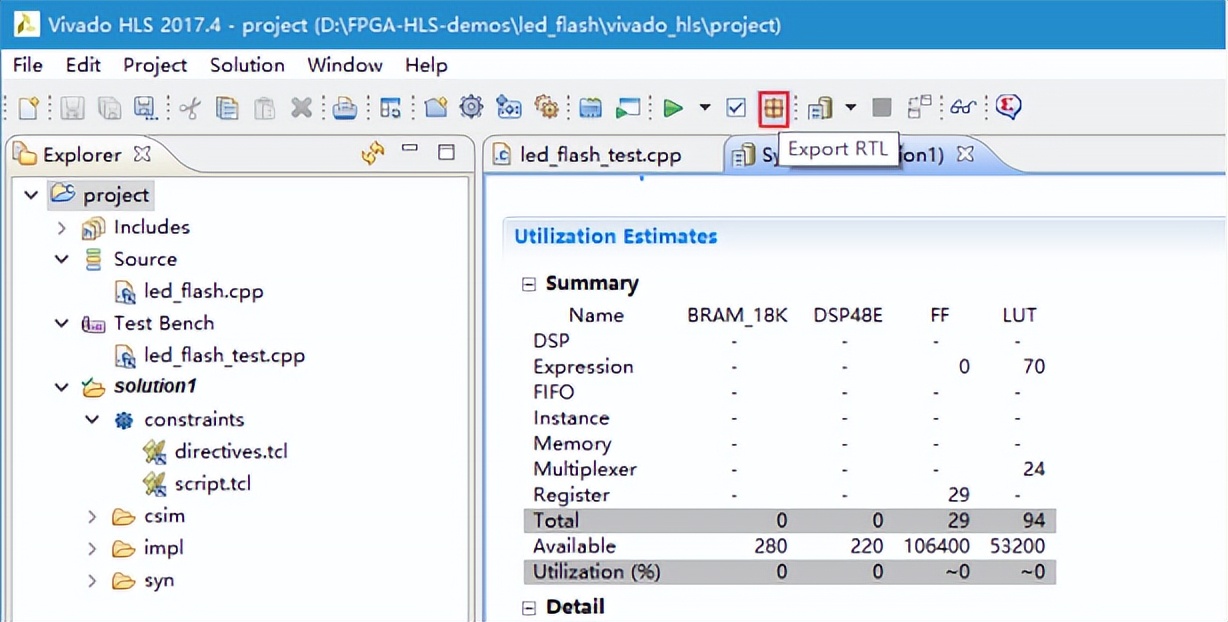Select script.tcl in the Explorer tree
1228x622 pixels.
tap(212, 483)
